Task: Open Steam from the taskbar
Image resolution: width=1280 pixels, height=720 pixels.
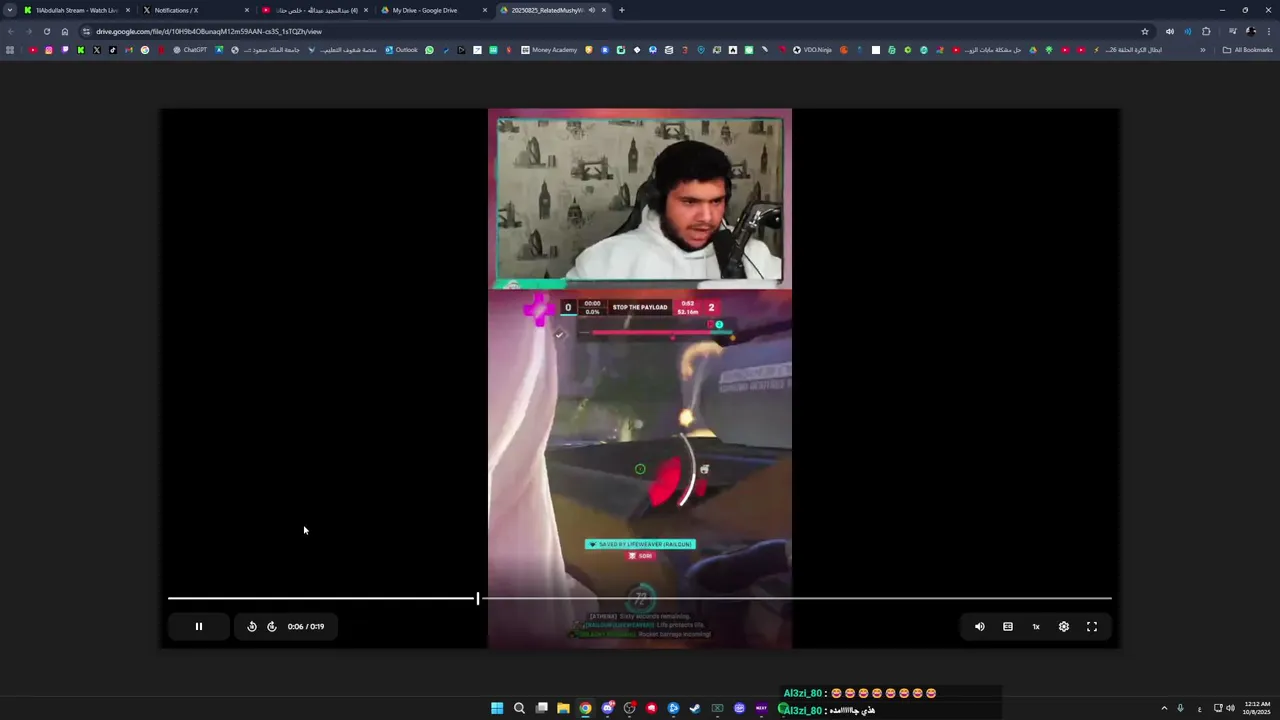Action: 695,708
